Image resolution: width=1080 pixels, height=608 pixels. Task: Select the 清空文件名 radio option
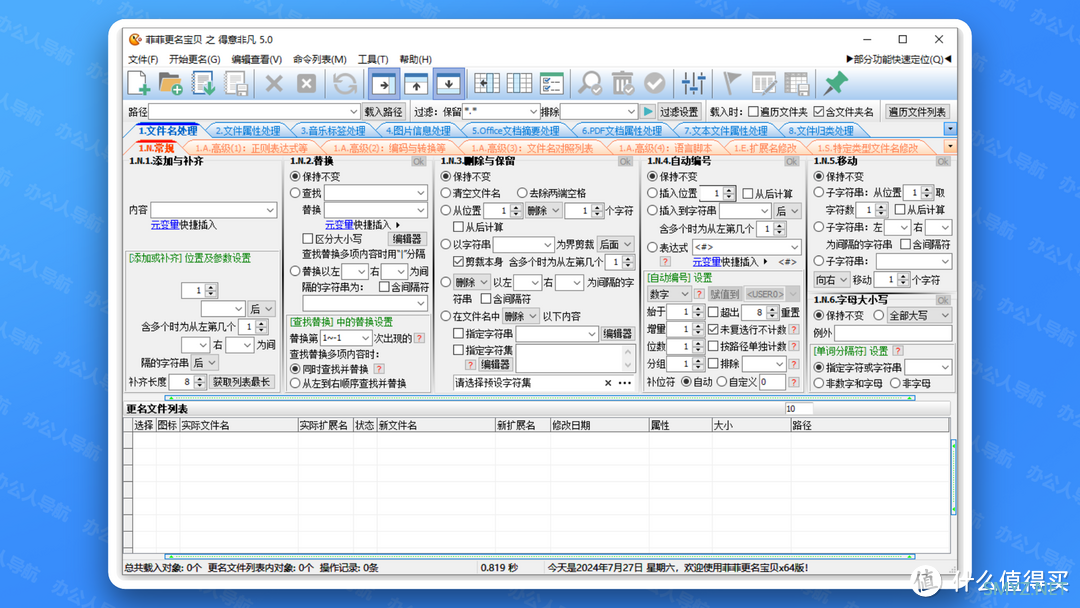click(446, 193)
